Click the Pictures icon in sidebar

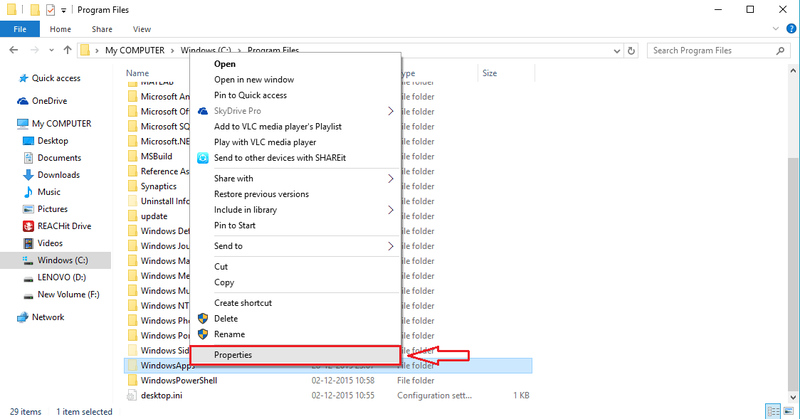[29, 209]
